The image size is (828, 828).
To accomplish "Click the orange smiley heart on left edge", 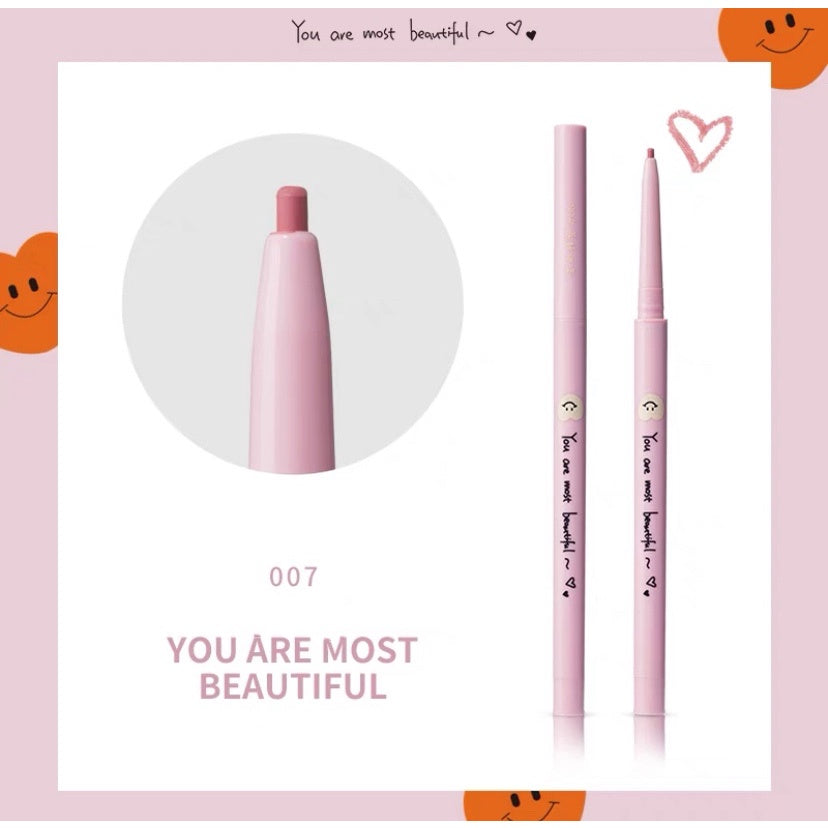I will [x=29, y=293].
